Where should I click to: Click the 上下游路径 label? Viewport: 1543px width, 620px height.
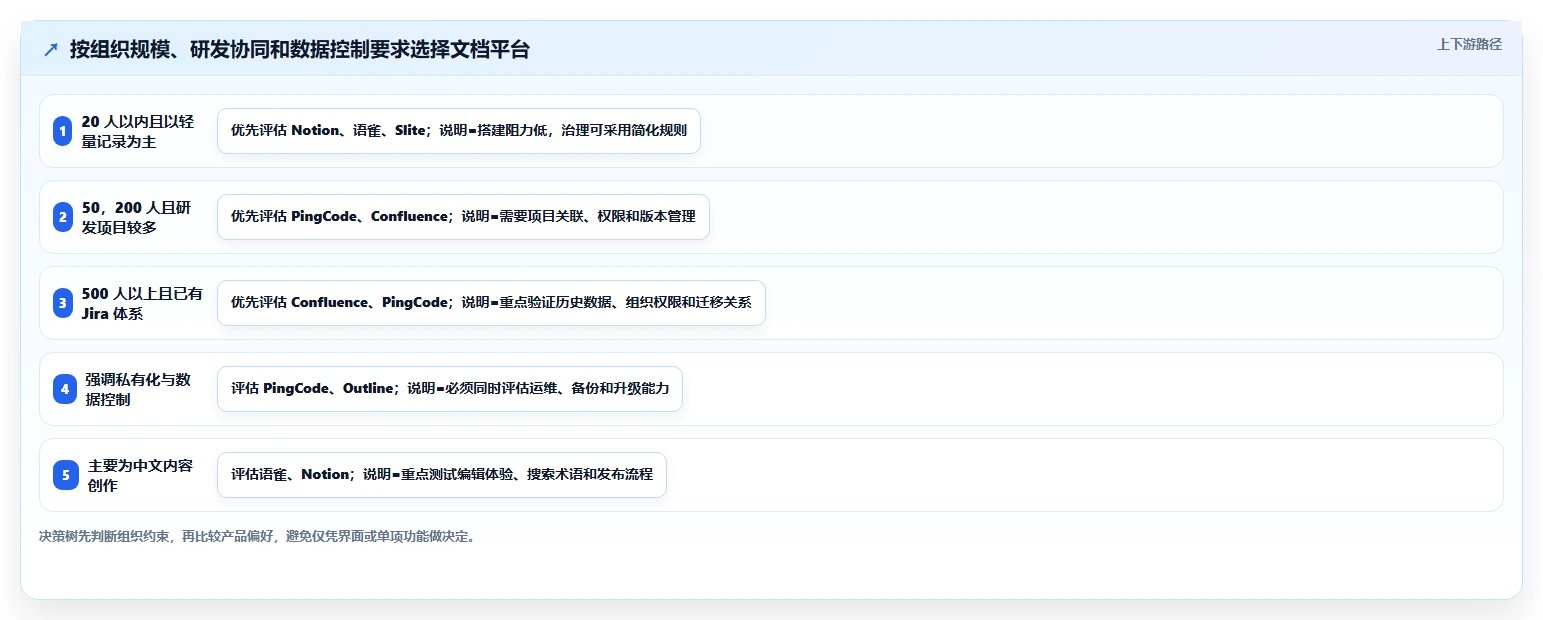coord(1469,44)
